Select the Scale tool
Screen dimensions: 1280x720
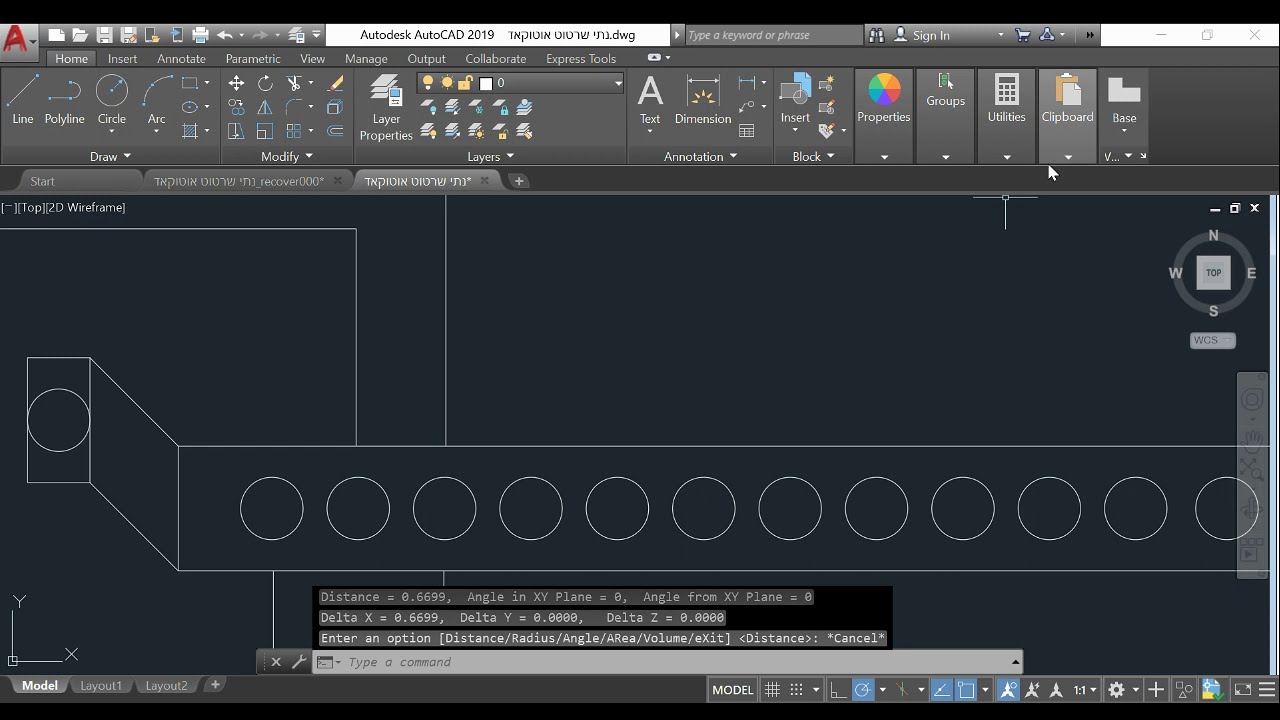(265, 131)
